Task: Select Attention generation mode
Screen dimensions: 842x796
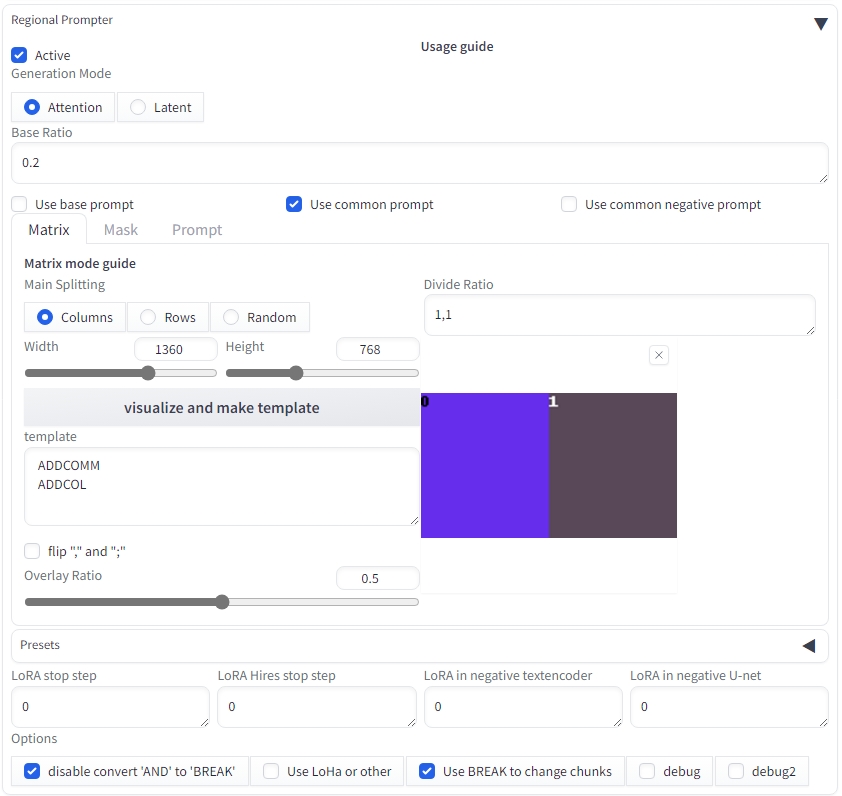Action: click(x=33, y=108)
